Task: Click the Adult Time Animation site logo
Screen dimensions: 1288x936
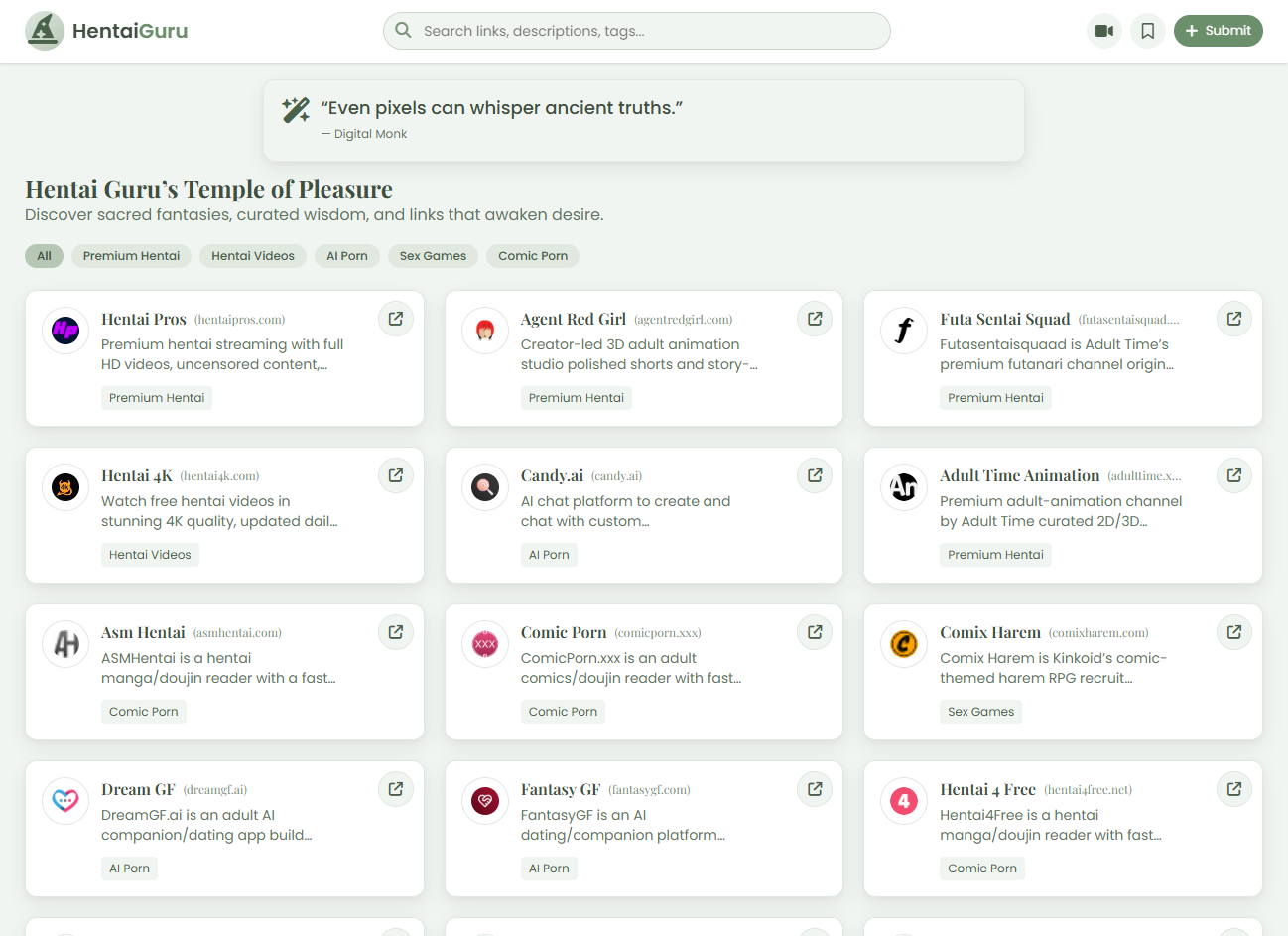Action: (904, 487)
